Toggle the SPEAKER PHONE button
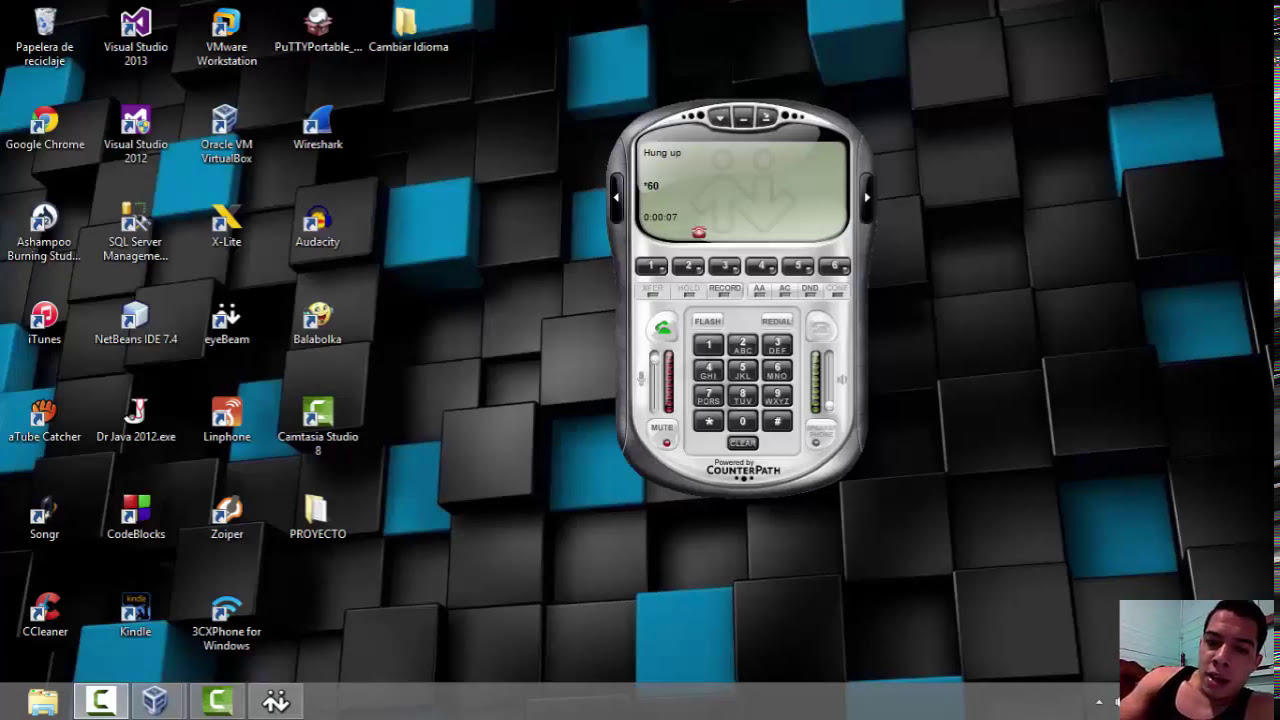 pos(820,435)
